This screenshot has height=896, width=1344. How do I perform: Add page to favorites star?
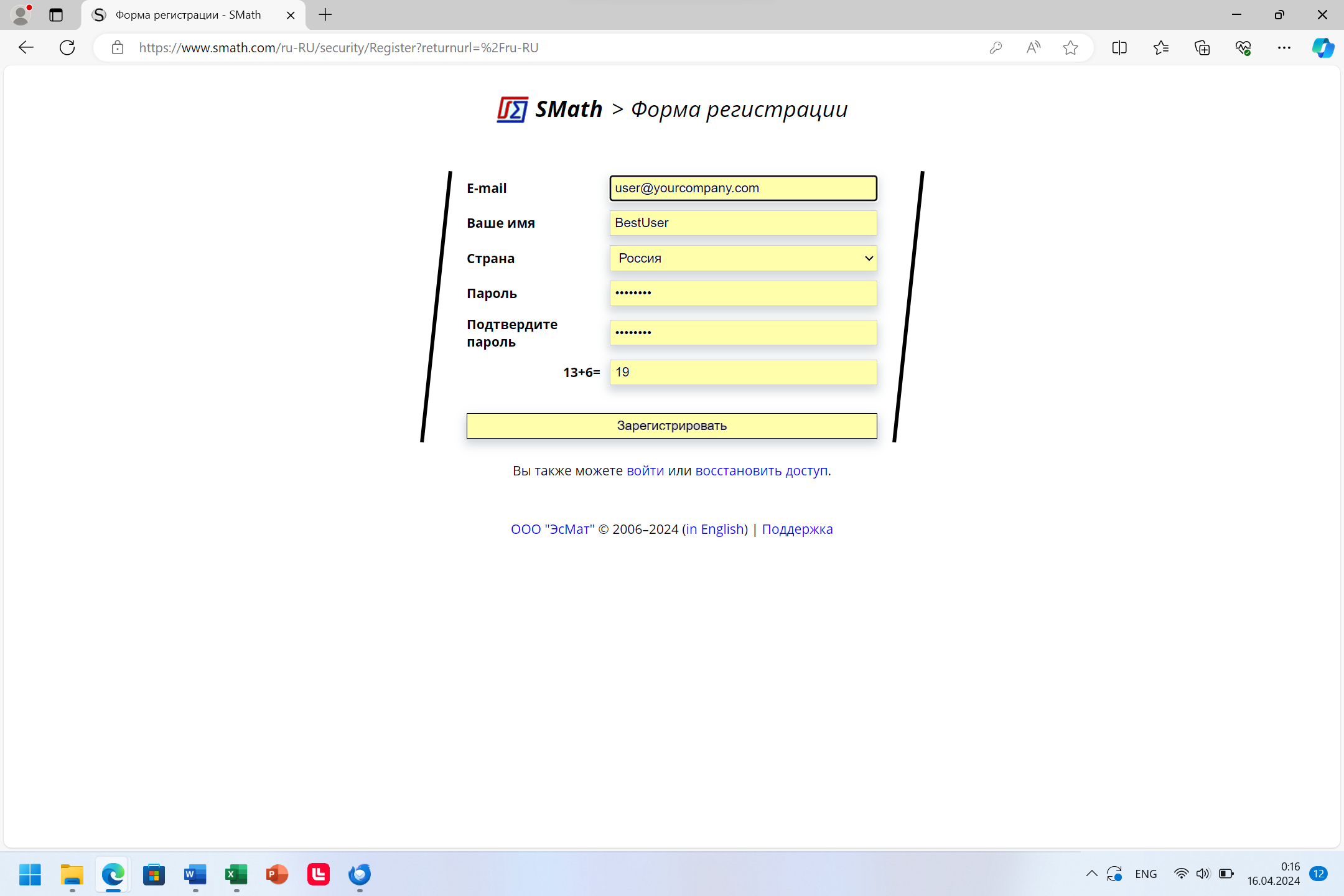[x=1070, y=47]
